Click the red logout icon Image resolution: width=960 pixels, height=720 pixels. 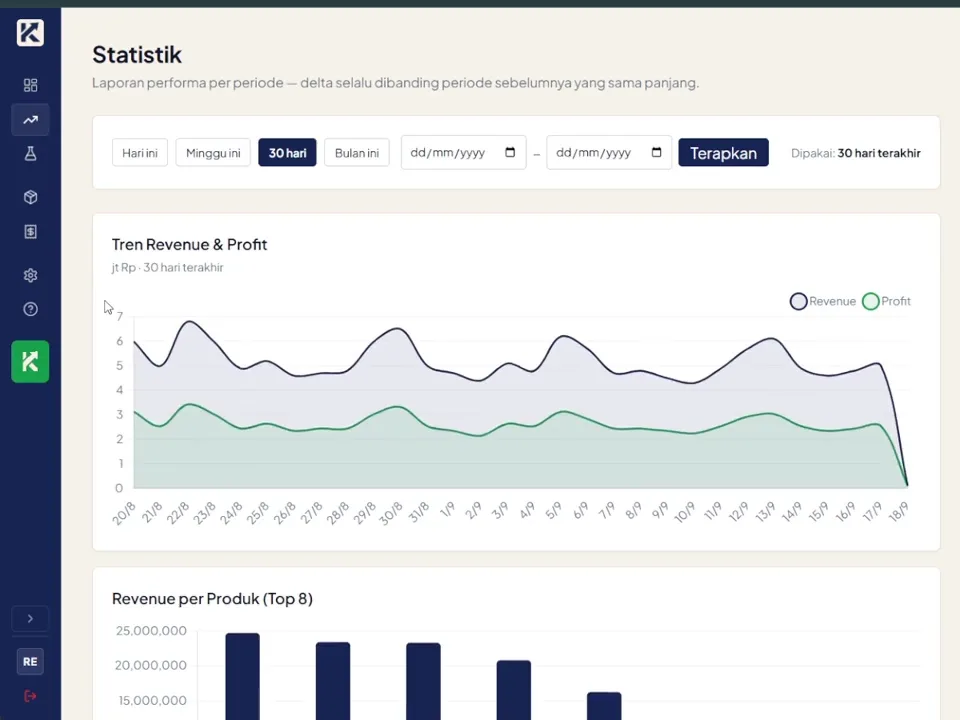[x=30, y=696]
